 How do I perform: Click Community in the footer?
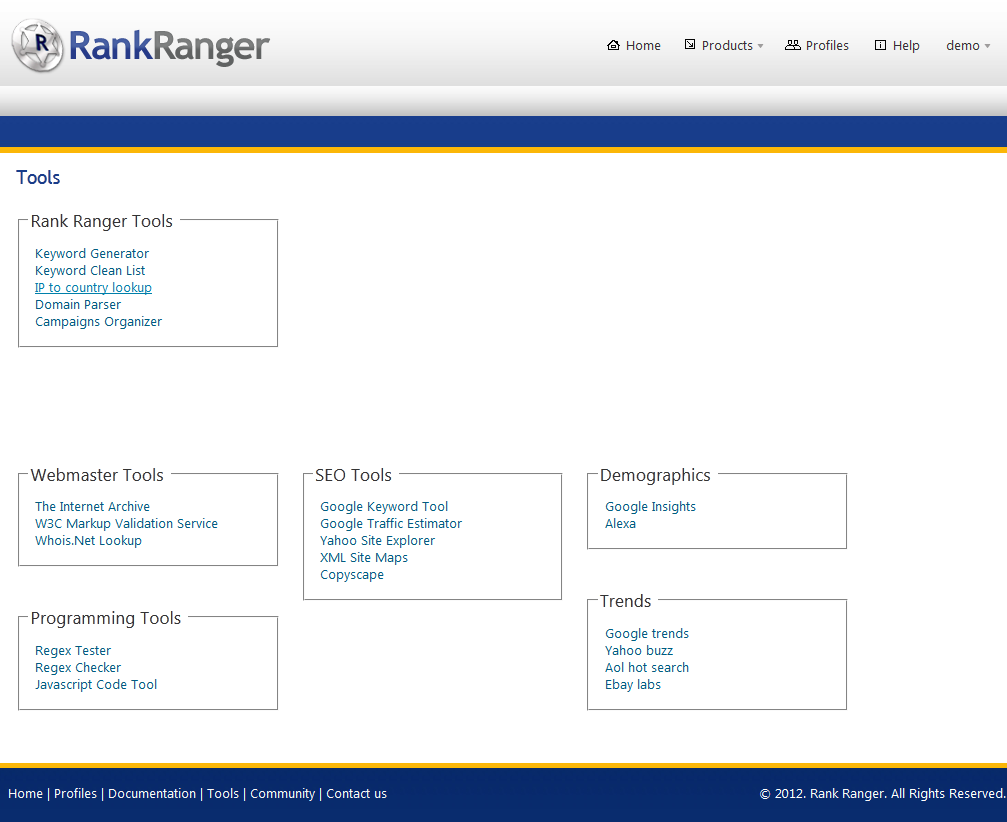[283, 794]
